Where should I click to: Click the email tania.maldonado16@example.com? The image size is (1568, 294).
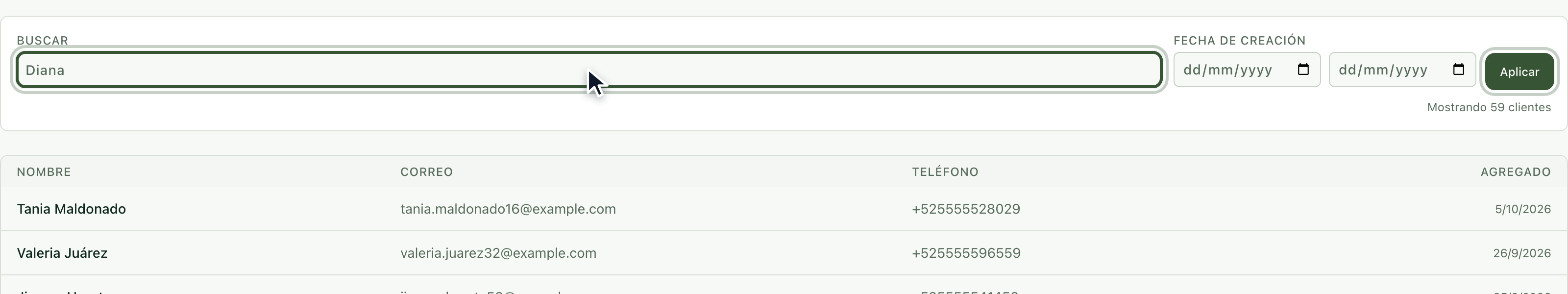click(508, 209)
